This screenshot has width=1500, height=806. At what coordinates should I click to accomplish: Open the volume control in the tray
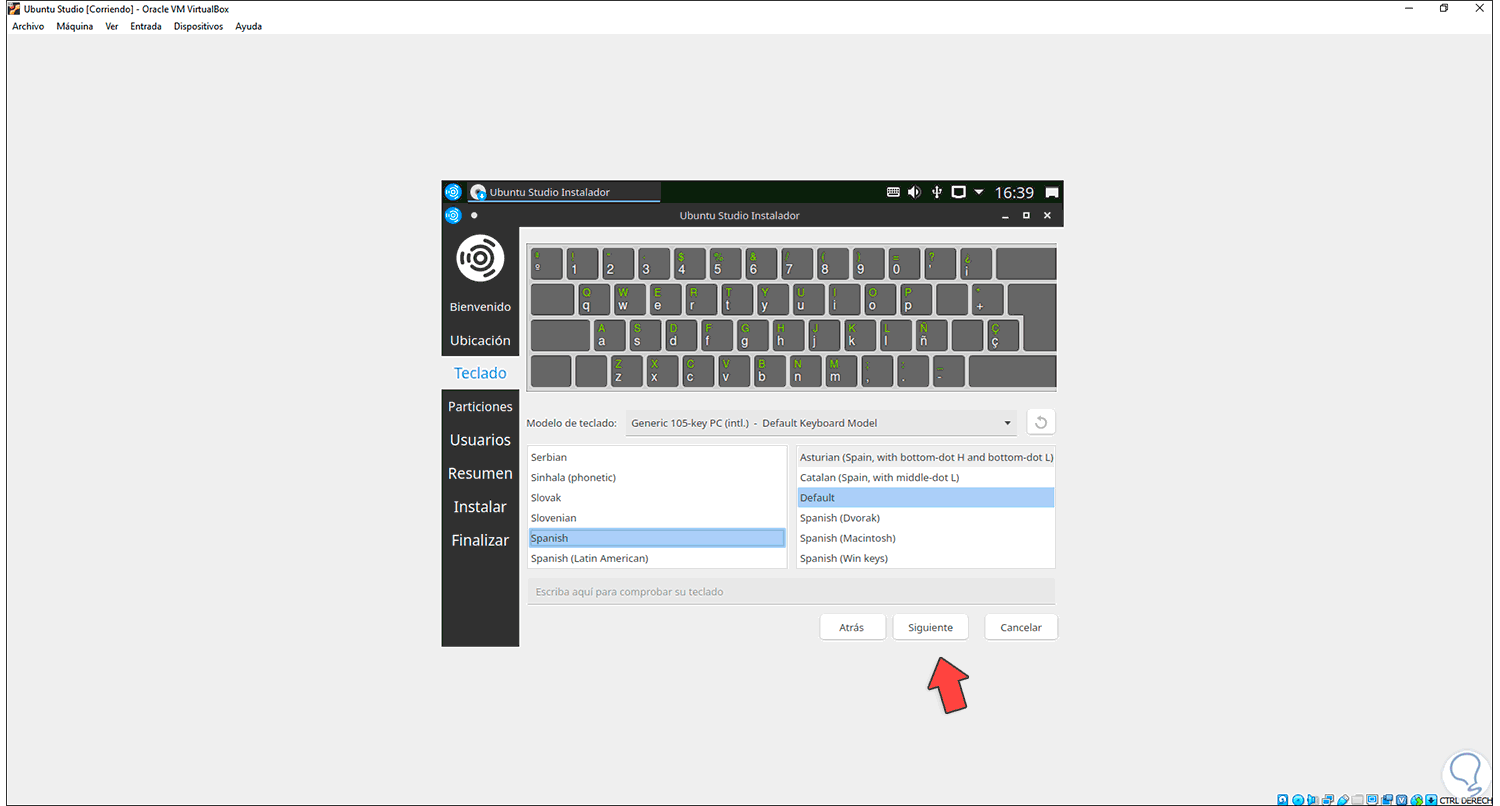tap(914, 192)
